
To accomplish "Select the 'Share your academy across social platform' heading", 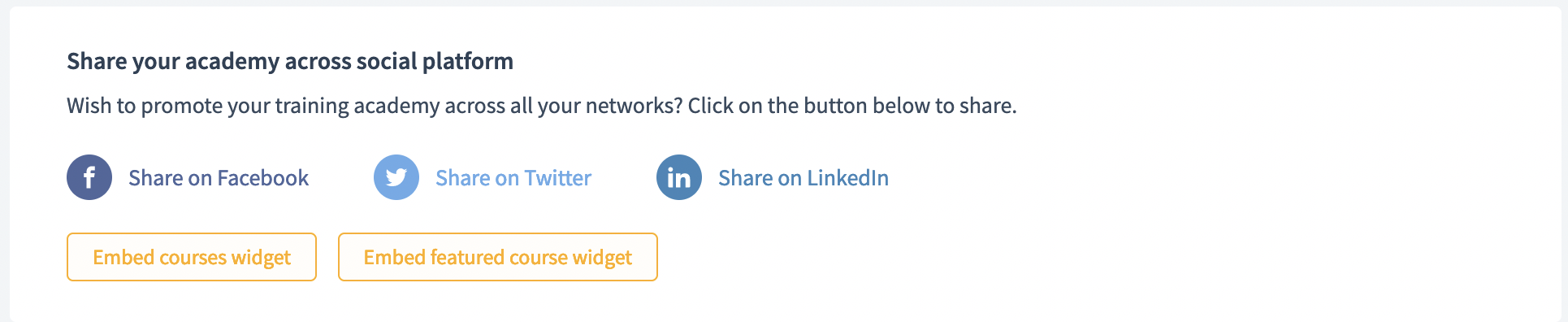I will tap(290, 62).
